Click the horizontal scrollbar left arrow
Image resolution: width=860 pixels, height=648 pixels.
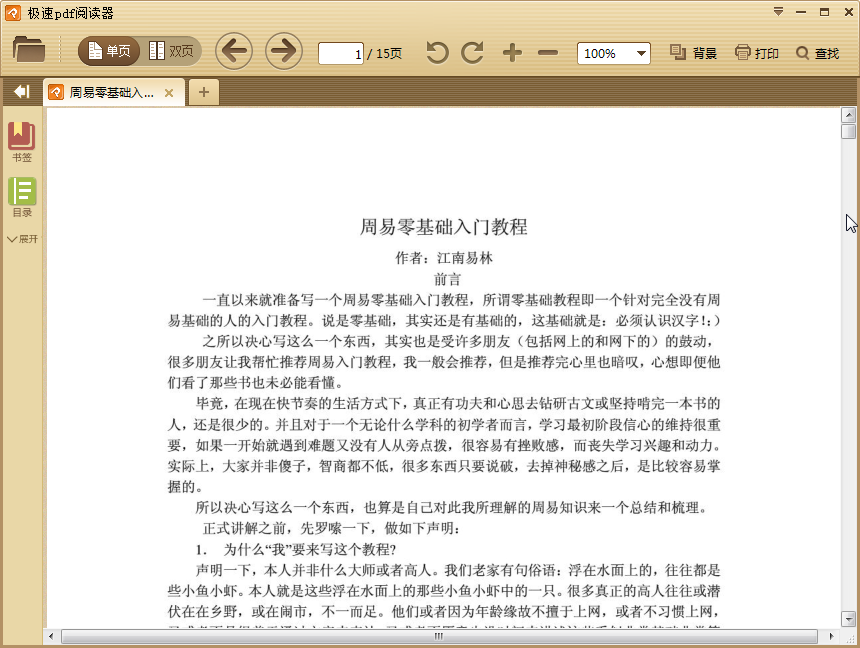(51, 636)
